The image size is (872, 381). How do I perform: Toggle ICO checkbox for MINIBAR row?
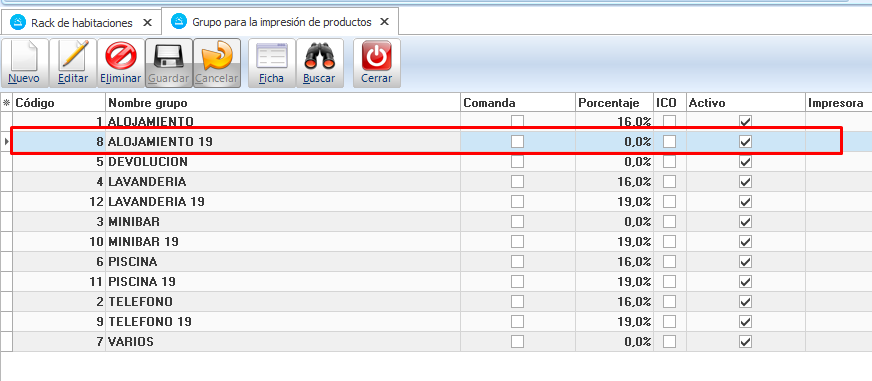click(x=670, y=222)
